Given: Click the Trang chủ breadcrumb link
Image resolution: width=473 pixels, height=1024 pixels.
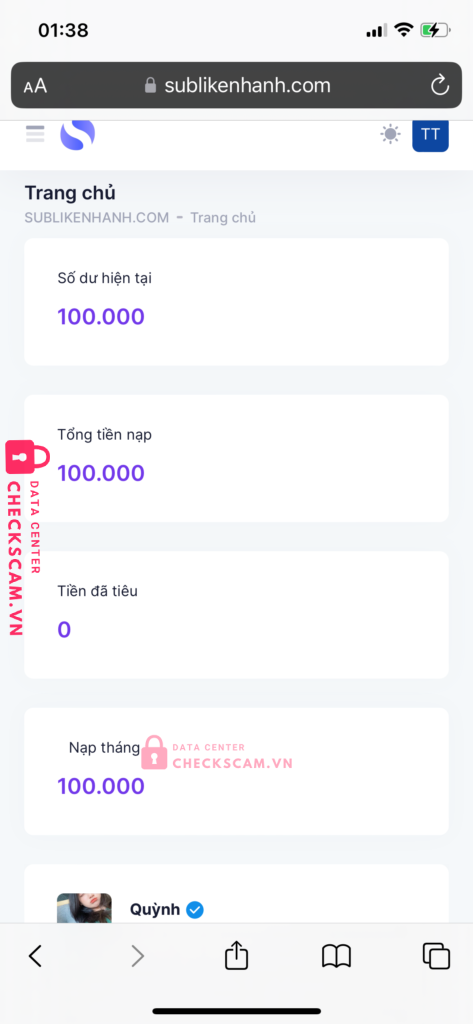Looking at the screenshot, I should 223,217.
